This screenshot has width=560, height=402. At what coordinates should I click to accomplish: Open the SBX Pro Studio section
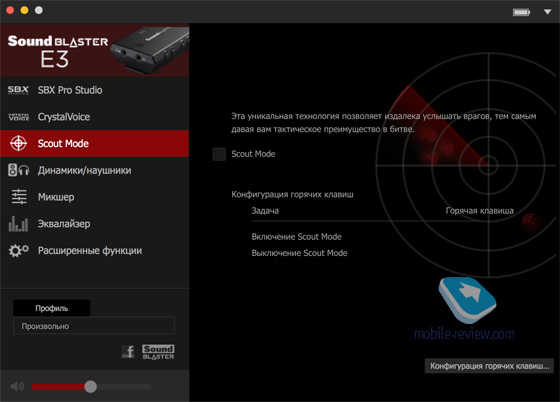tap(94, 90)
